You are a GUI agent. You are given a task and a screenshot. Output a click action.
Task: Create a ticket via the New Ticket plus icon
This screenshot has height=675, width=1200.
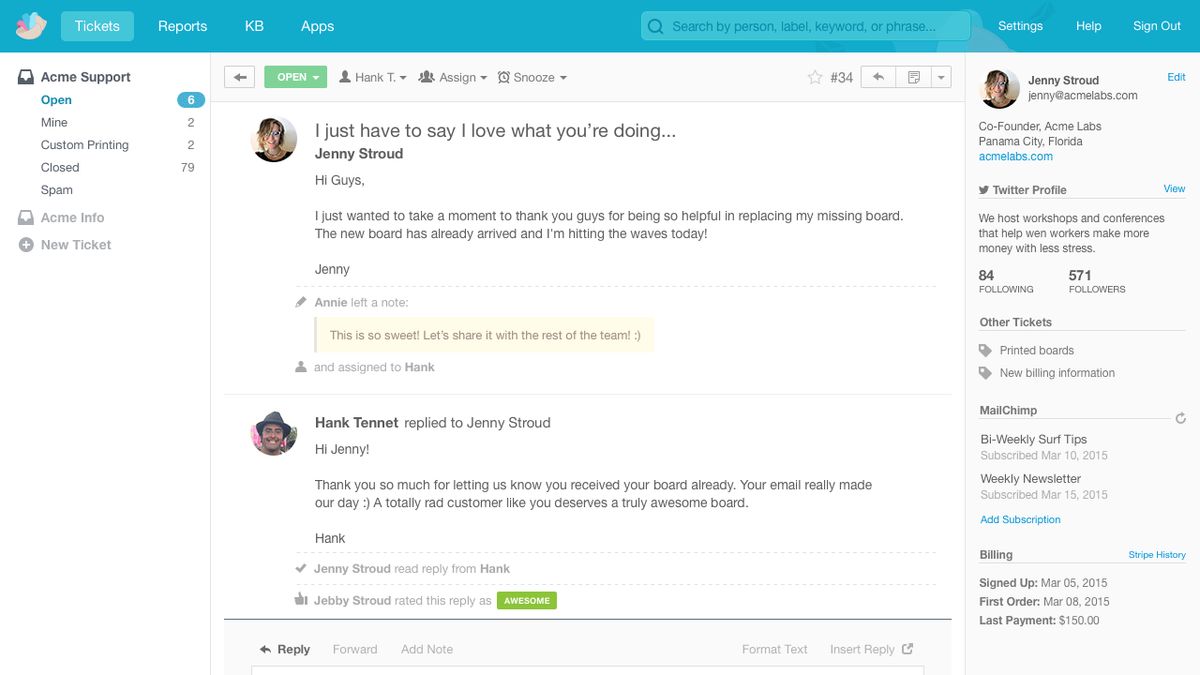click(x=23, y=244)
